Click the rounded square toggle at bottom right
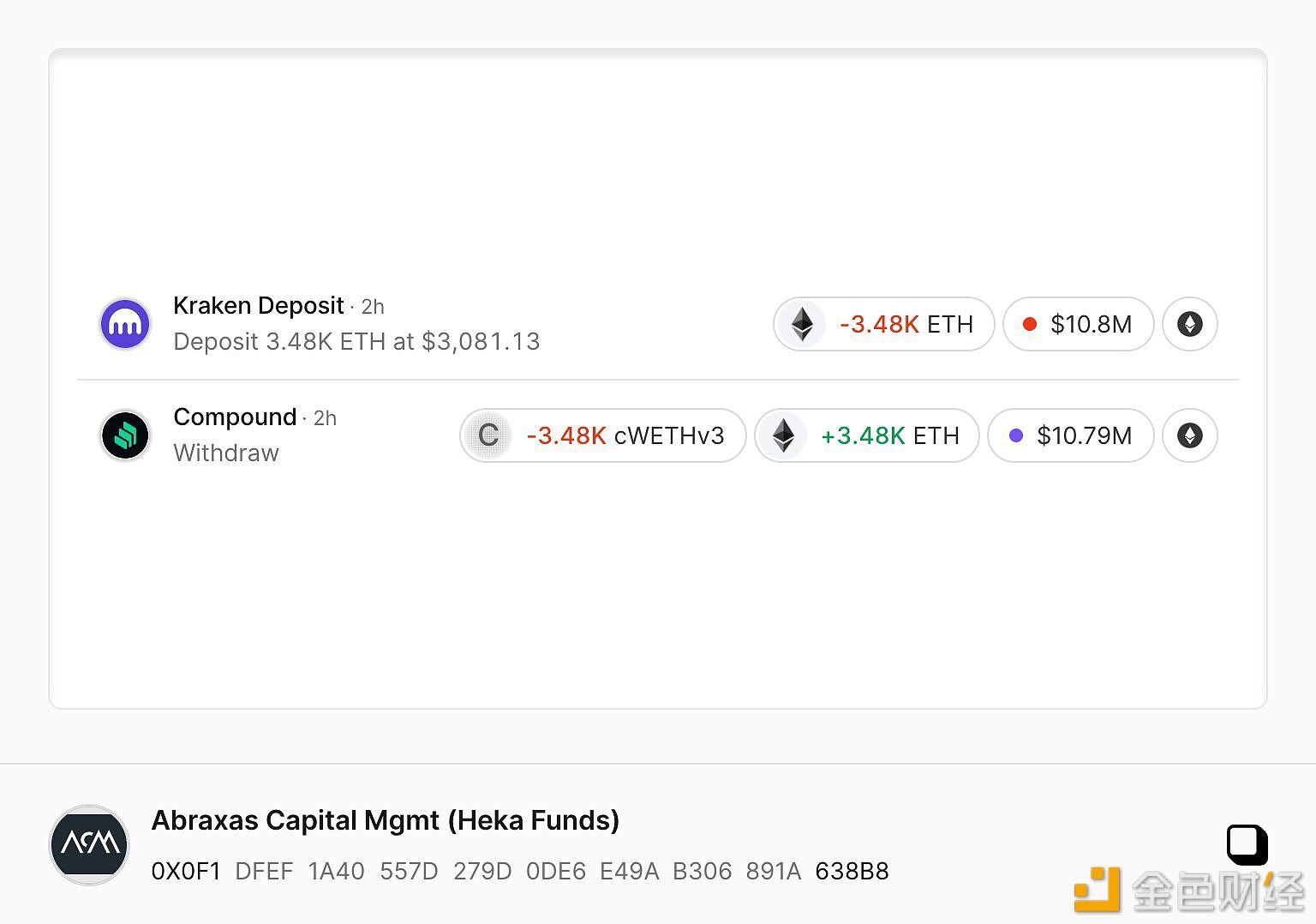 1247,844
